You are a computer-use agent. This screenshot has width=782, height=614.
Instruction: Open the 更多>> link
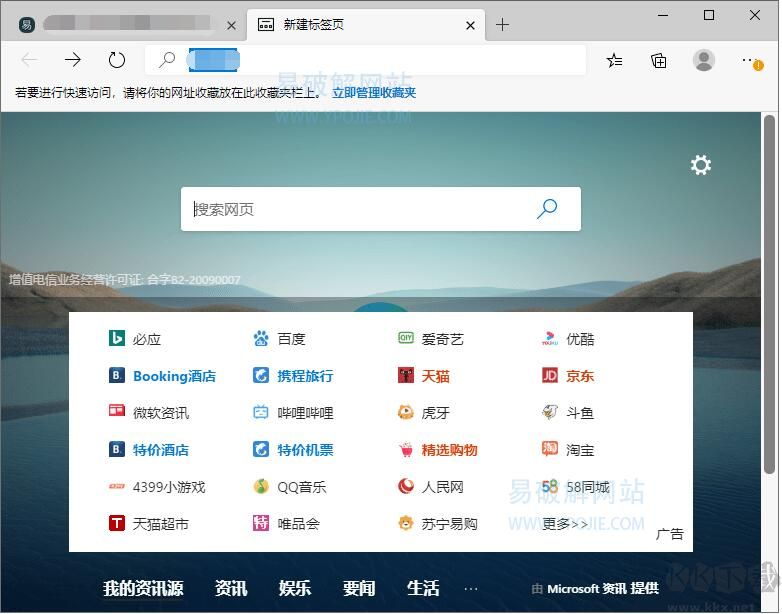point(565,524)
